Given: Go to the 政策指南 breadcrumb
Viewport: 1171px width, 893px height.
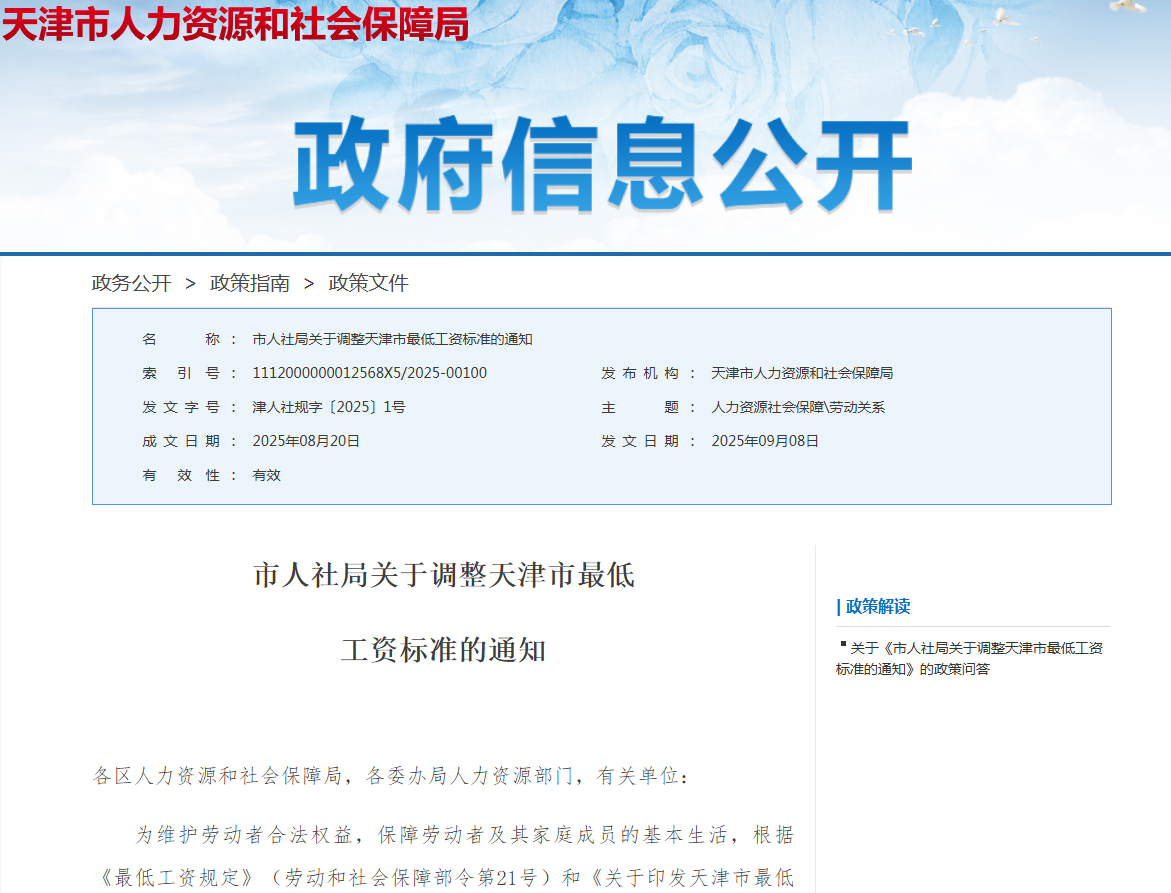Looking at the screenshot, I should [249, 283].
